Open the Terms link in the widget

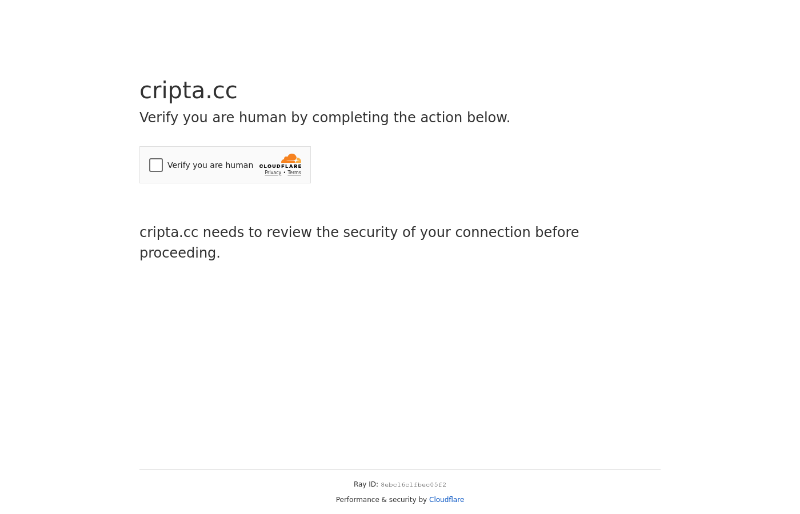[x=294, y=173]
